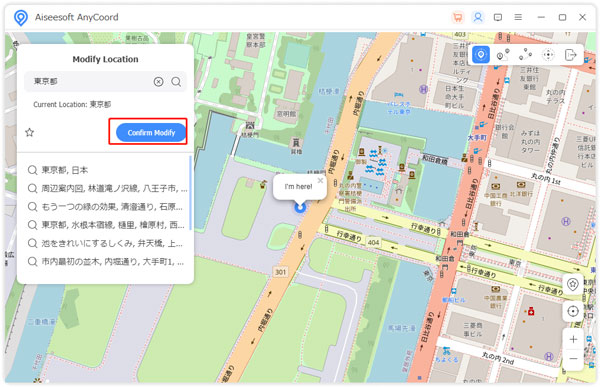Image resolution: width=600 pixels, height=387 pixels.
Task: Recenter the map to the current location
Action: (x=572, y=311)
